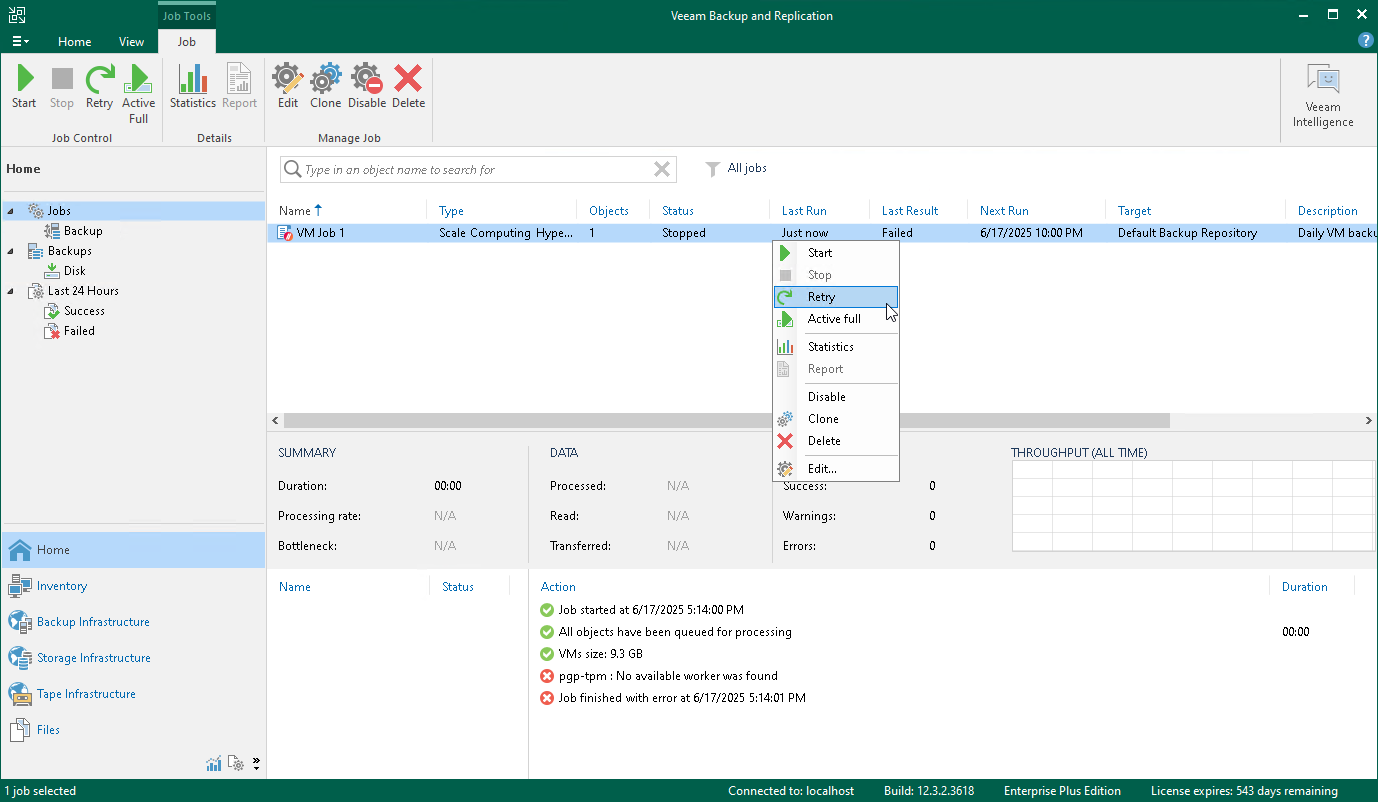Image resolution: width=1378 pixels, height=802 pixels.
Task: Run Active Full from the ribbon
Action: [x=139, y=94]
